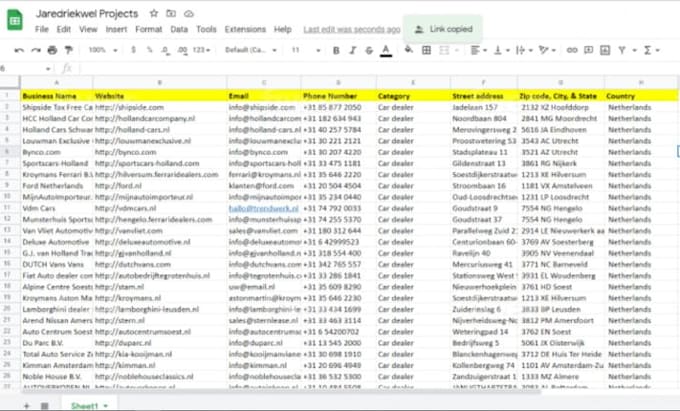Image resolution: width=680 pixels, height=411 pixels.
Task: Open the Tools menu
Action: pos(206,29)
